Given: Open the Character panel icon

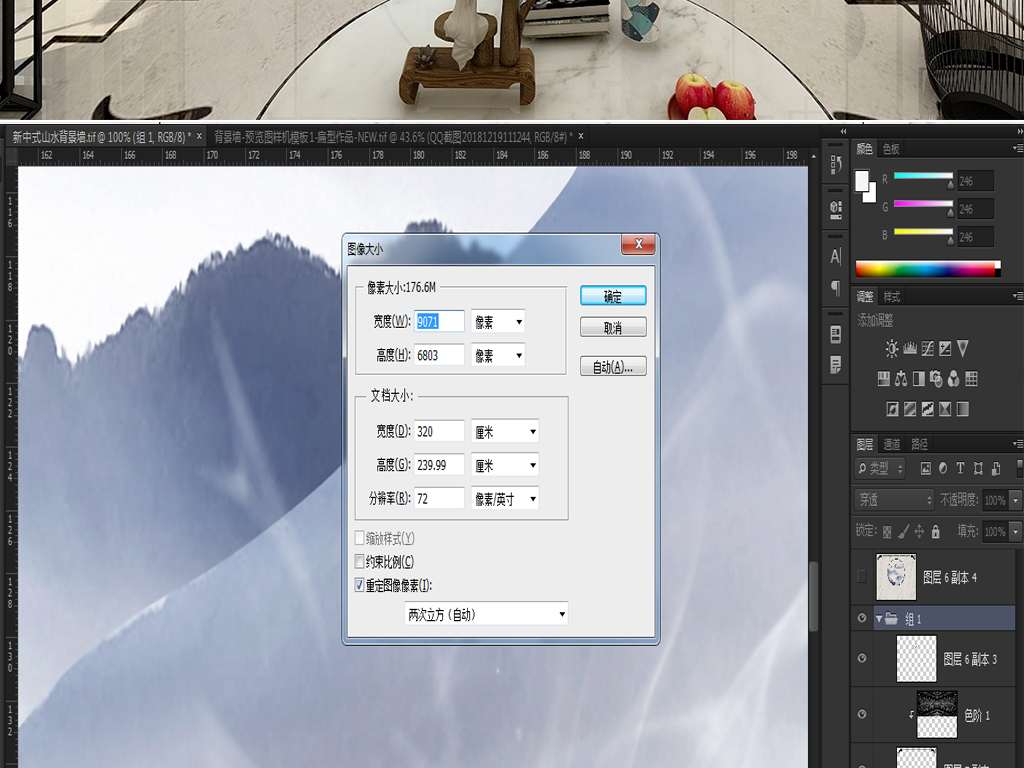Looking at the screenshot, I should [x=836, y=256].
